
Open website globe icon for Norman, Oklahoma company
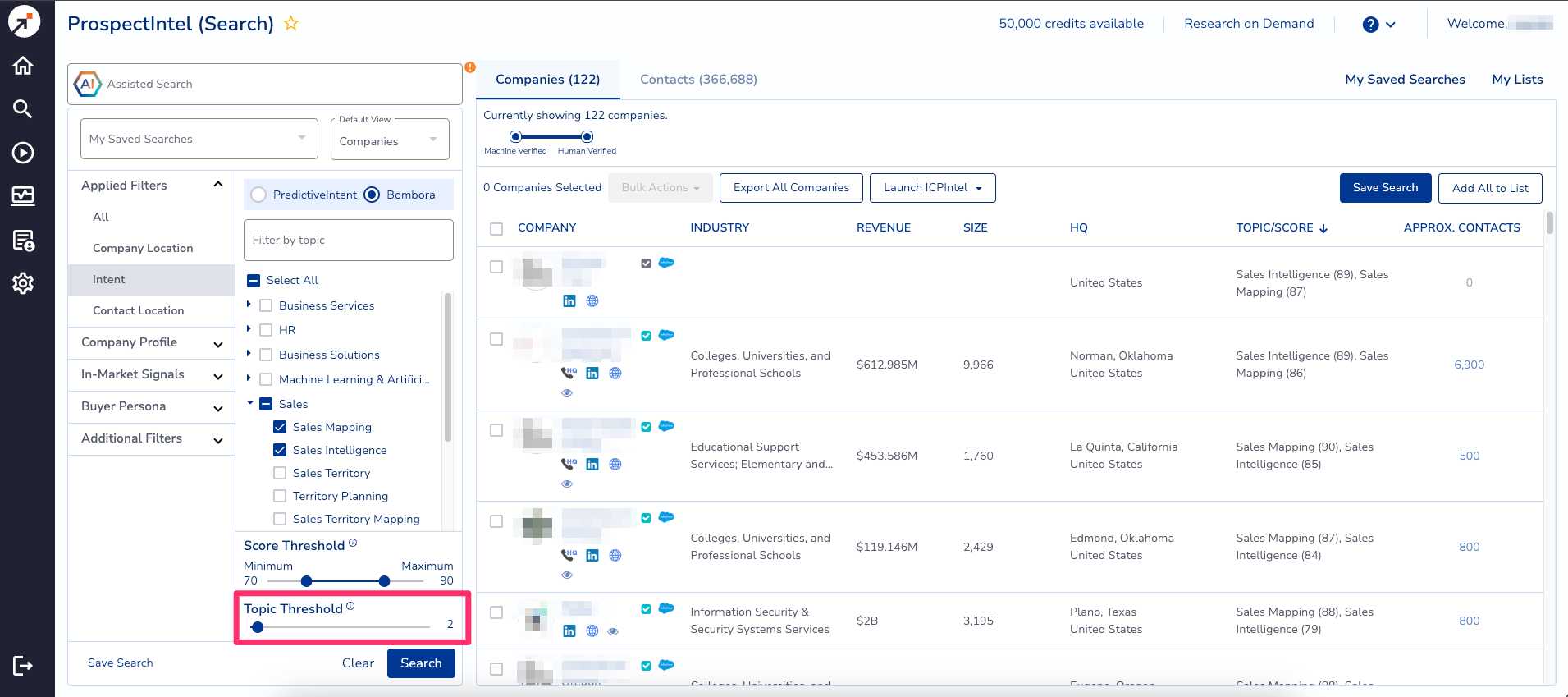pos(615,374)
